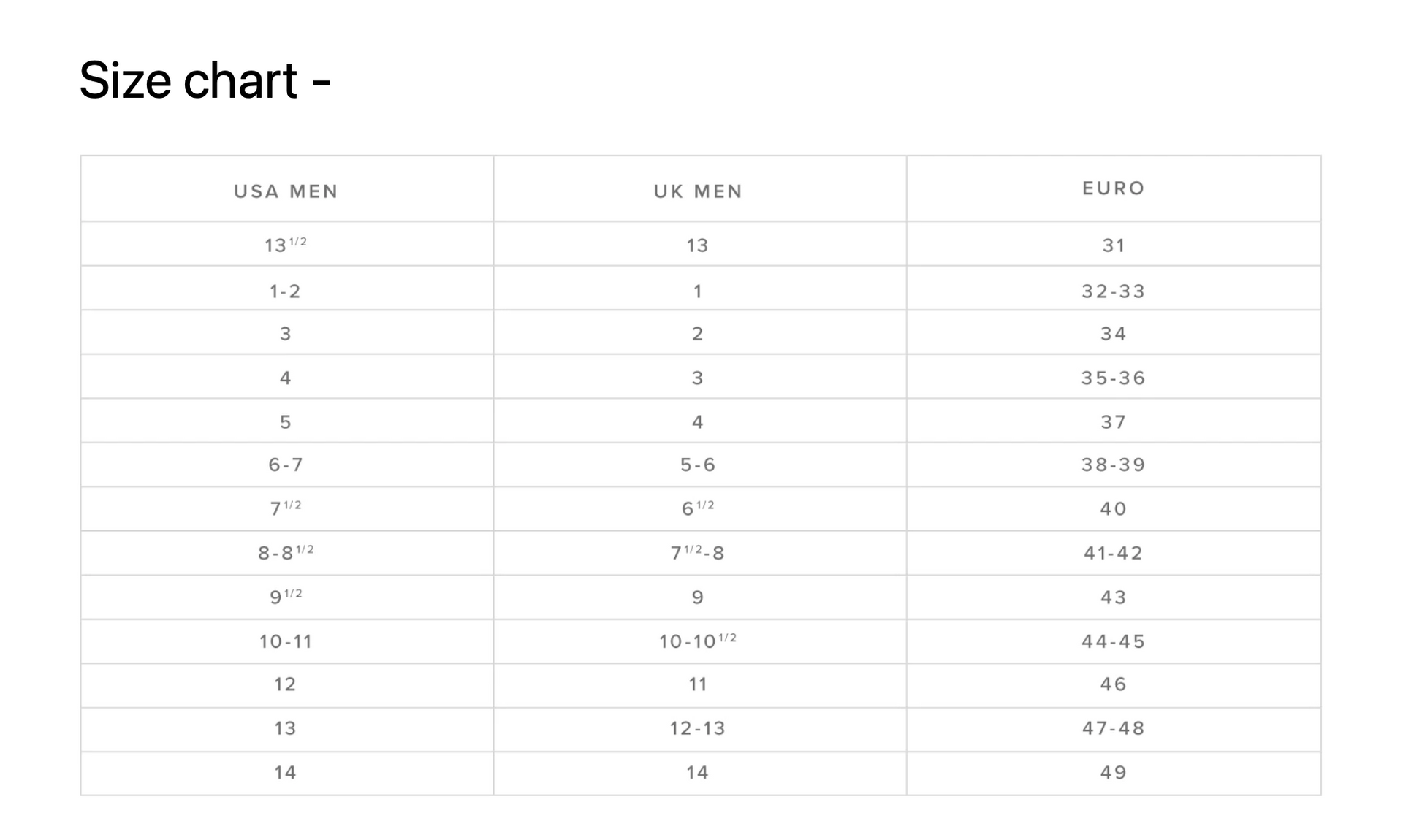Click the UK men 10-10½ cell
Image resolution: width=1422 pixels, height=840 pixels.
[698, 641]
